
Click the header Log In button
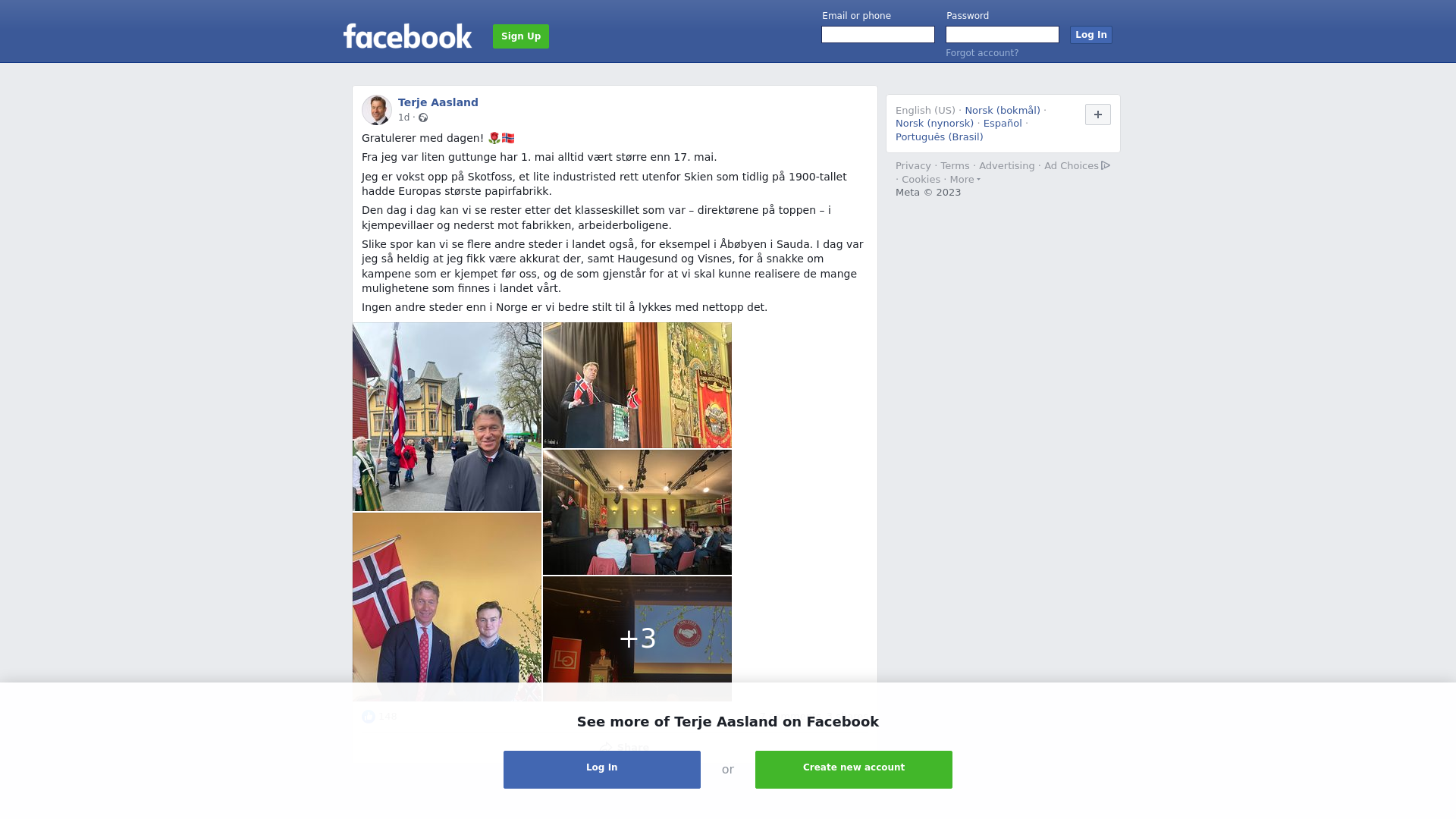[x=1091, y=35]
